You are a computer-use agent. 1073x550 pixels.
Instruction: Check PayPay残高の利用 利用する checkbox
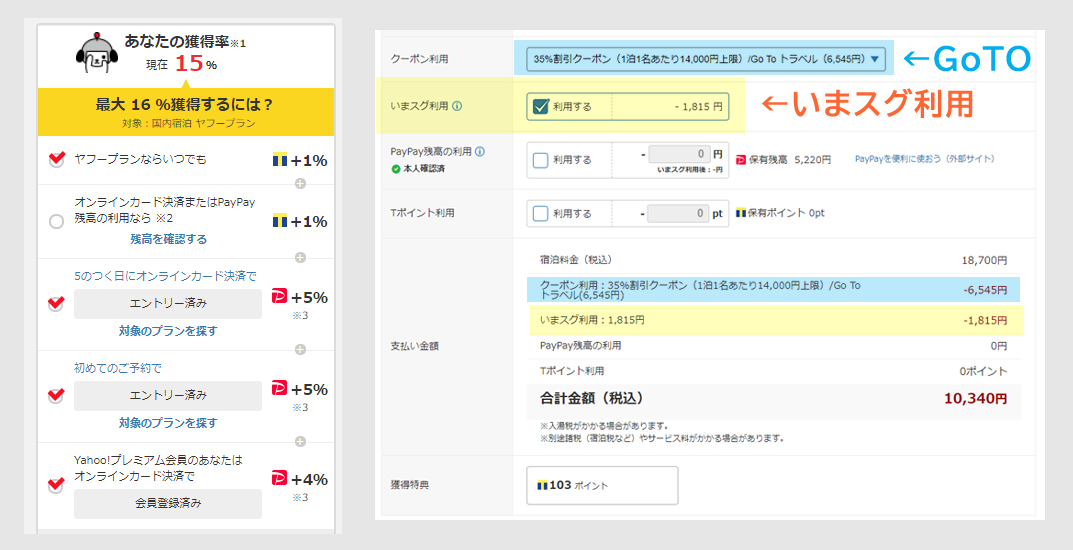coord(541,160)
